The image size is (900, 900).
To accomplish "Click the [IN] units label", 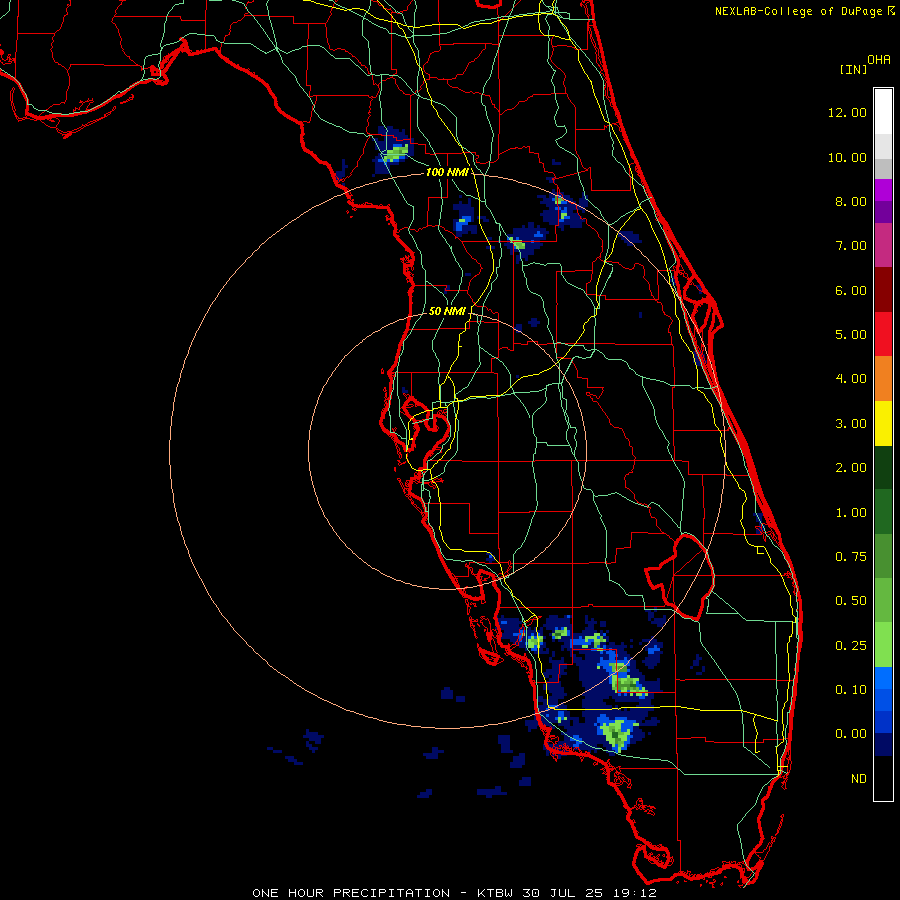I will point(854,69).
